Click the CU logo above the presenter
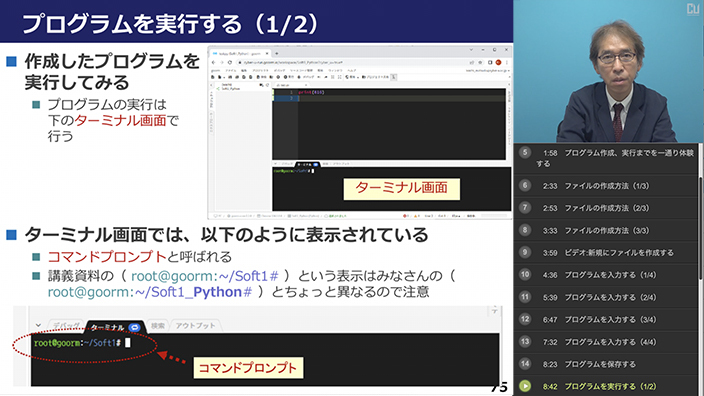 coord(693,9)
